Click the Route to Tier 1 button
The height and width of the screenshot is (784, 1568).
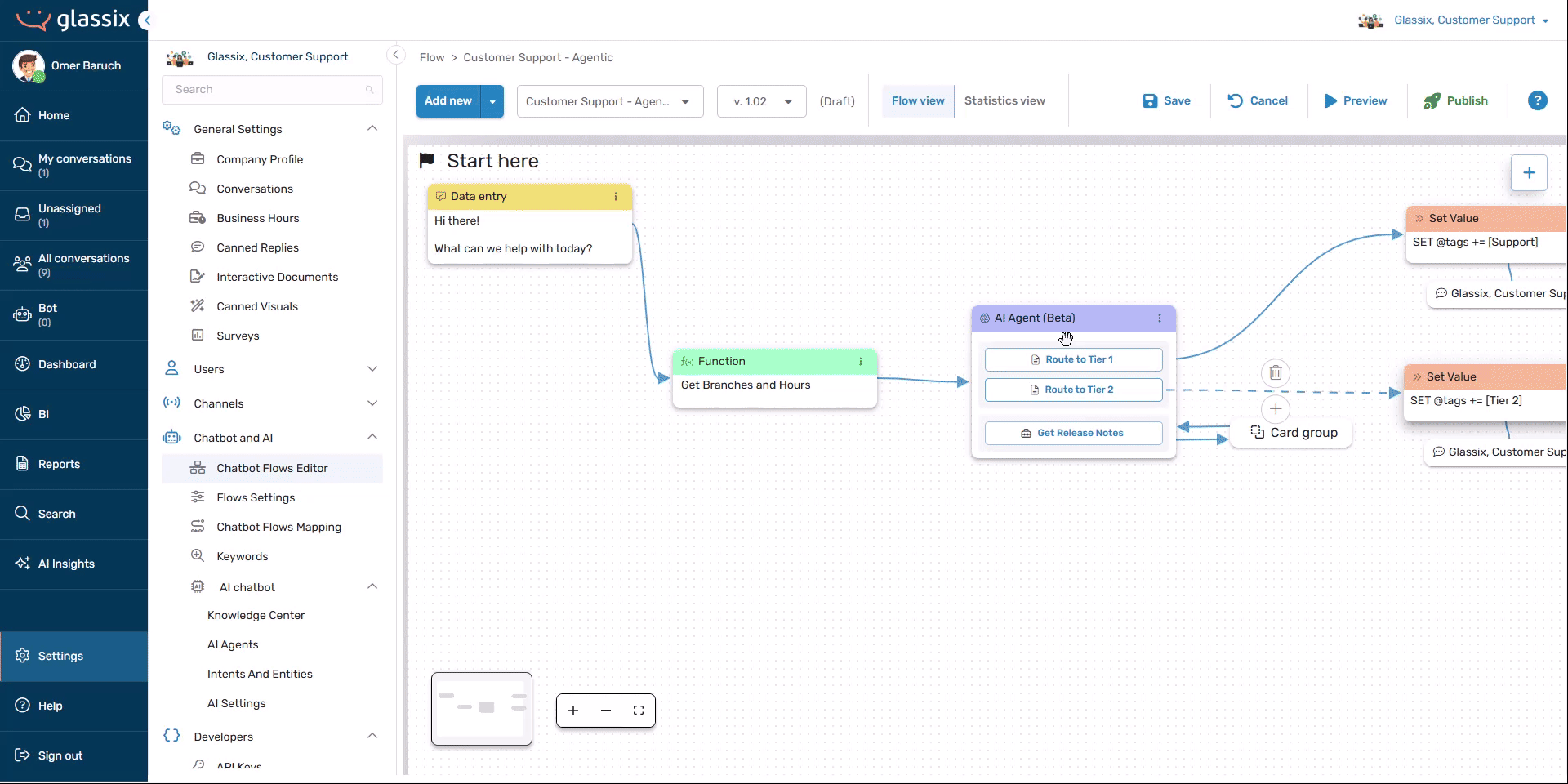pos(1073,359)
